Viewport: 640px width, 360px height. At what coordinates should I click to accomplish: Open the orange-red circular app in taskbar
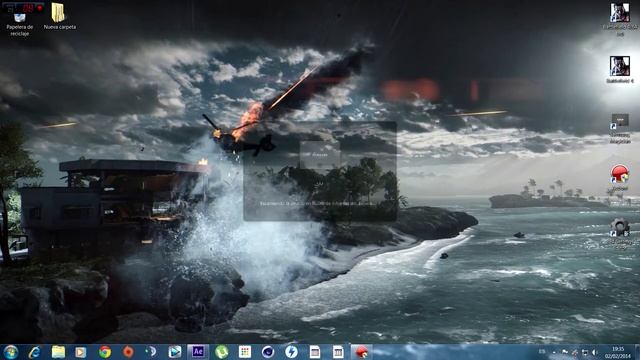pos(128,352)
